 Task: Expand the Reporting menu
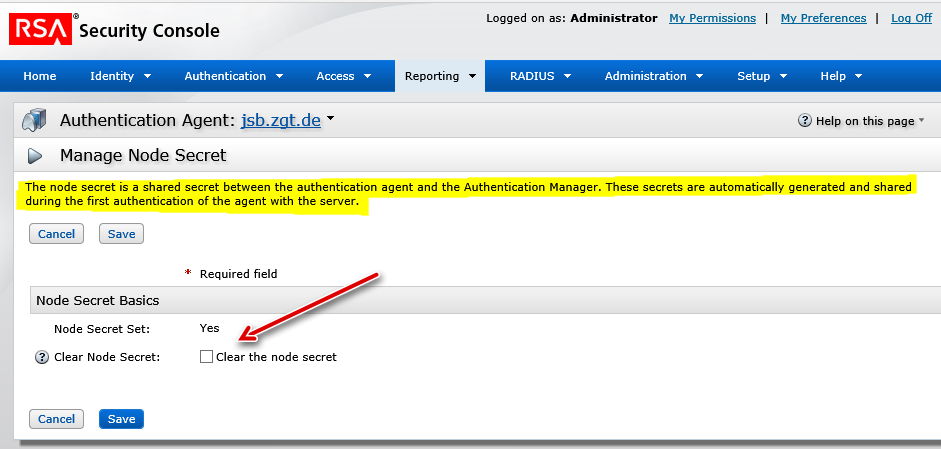pos(440,76)
